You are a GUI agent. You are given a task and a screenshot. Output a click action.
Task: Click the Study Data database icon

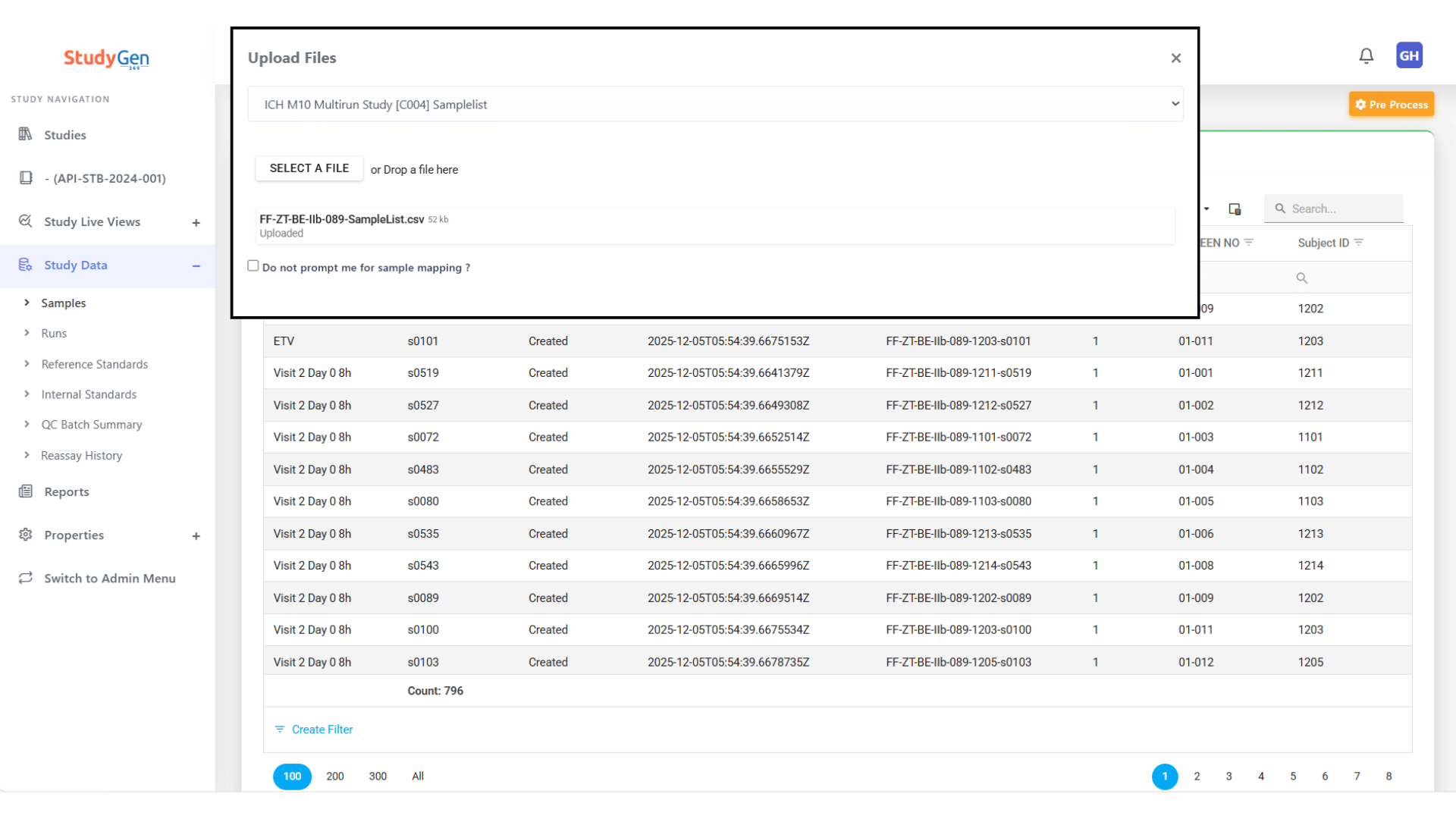click(x=25, y=265)
